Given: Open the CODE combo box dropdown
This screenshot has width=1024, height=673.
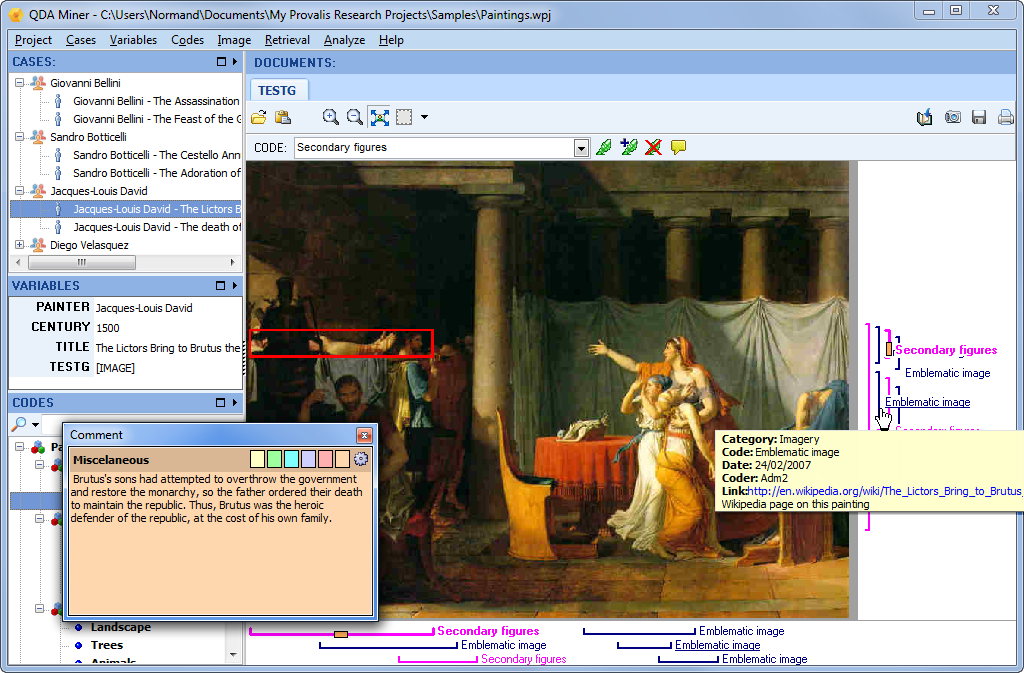Looking at the screenshot, I should click(x=581, y=148).
